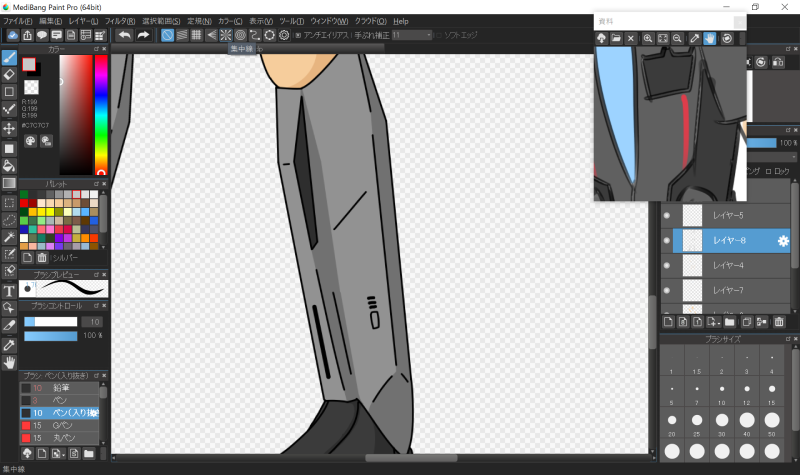Screen dimensions: 800x475
Task: Click the レイヤー7 layer thumbnail
Action: (x=692, y=290)
